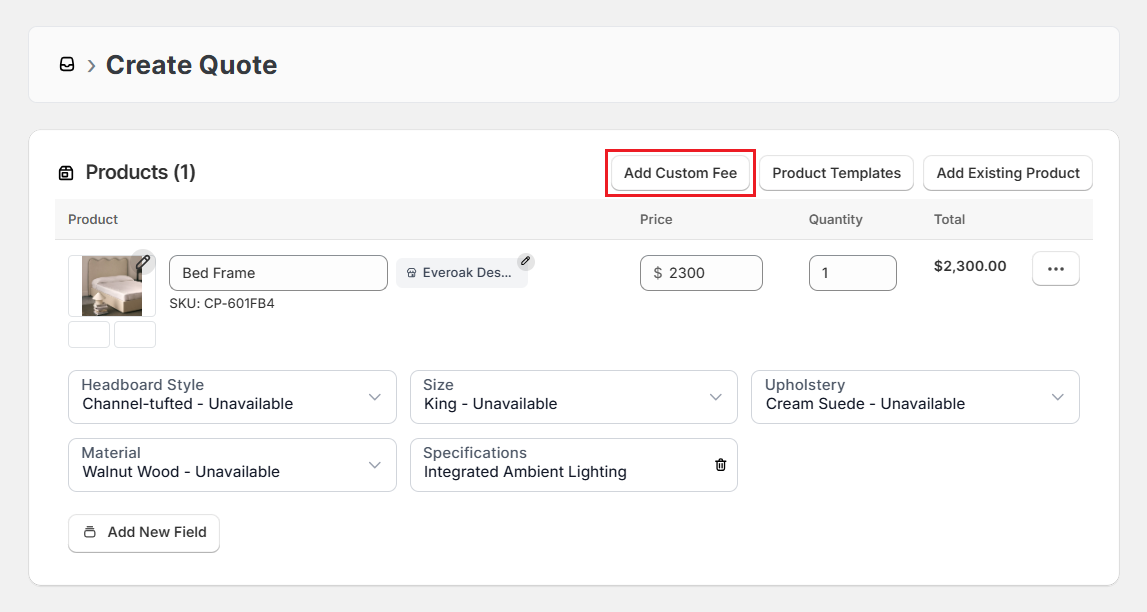
Task: Click the Create Quote title
Action: [192, 65]
